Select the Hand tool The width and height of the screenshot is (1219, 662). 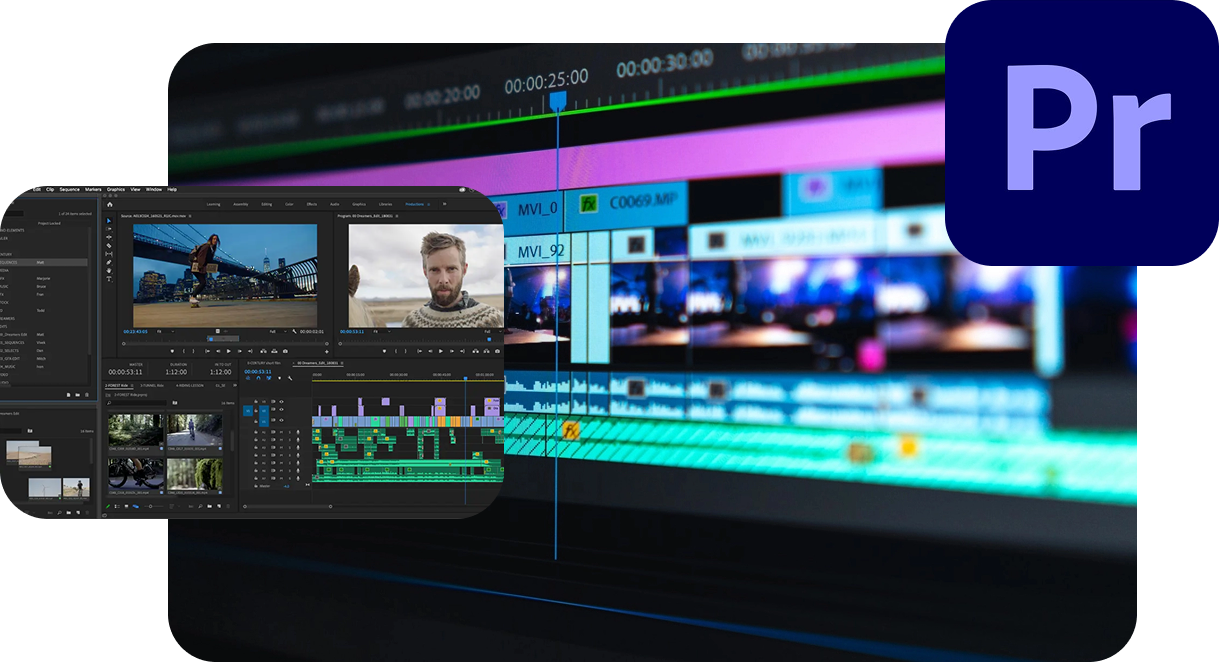click(109, 271)
